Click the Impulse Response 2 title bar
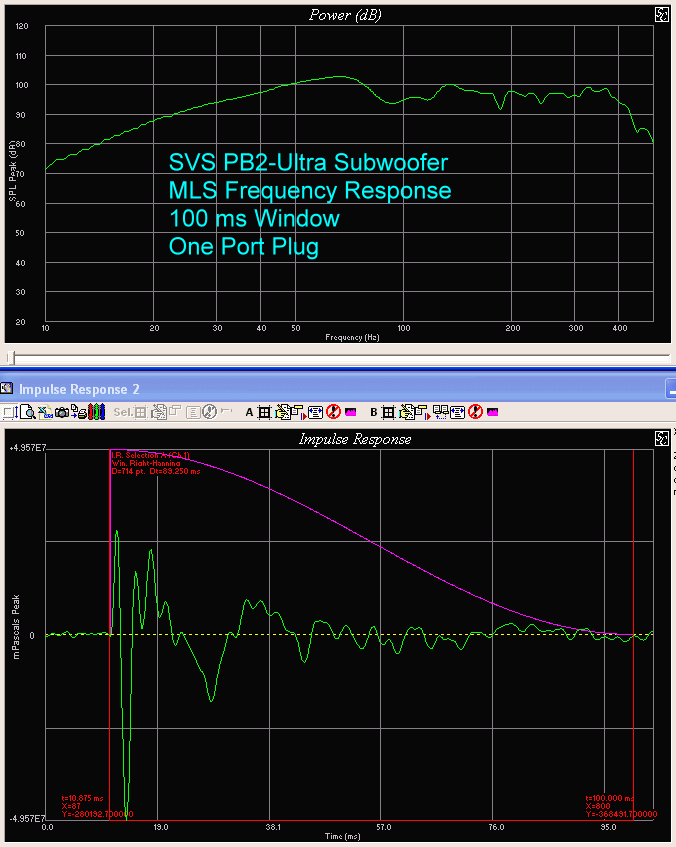The width and height of the screenshot is (676, 847). click(x=300, y=389)
